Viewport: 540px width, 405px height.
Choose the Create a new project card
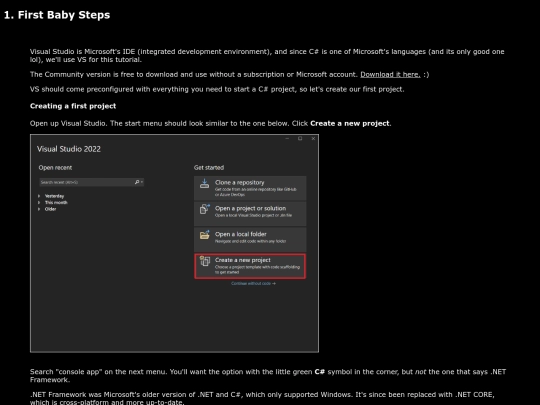(x=250, y=266)
